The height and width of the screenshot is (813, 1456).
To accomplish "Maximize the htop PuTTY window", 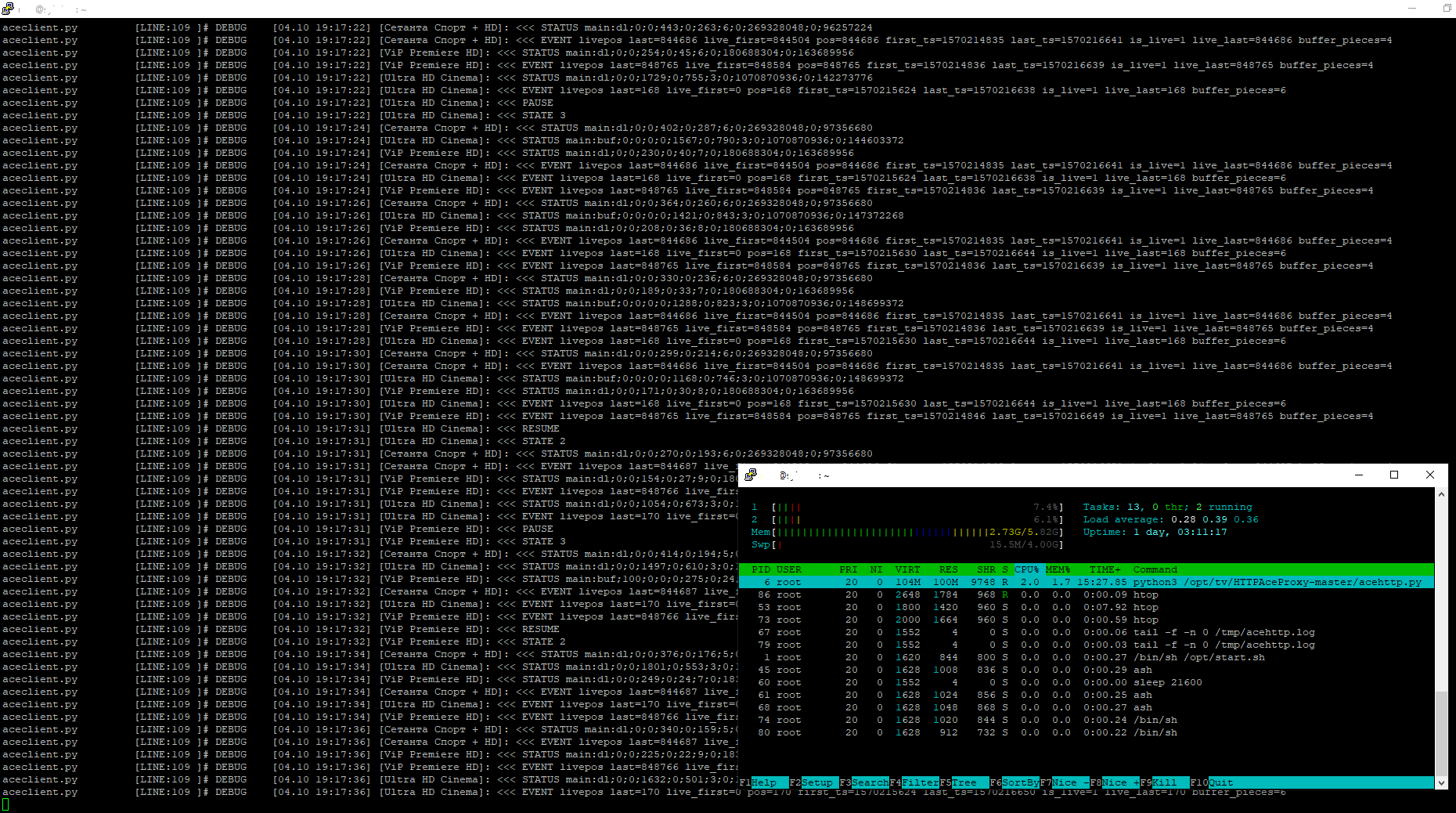I will click(1394, 475).
